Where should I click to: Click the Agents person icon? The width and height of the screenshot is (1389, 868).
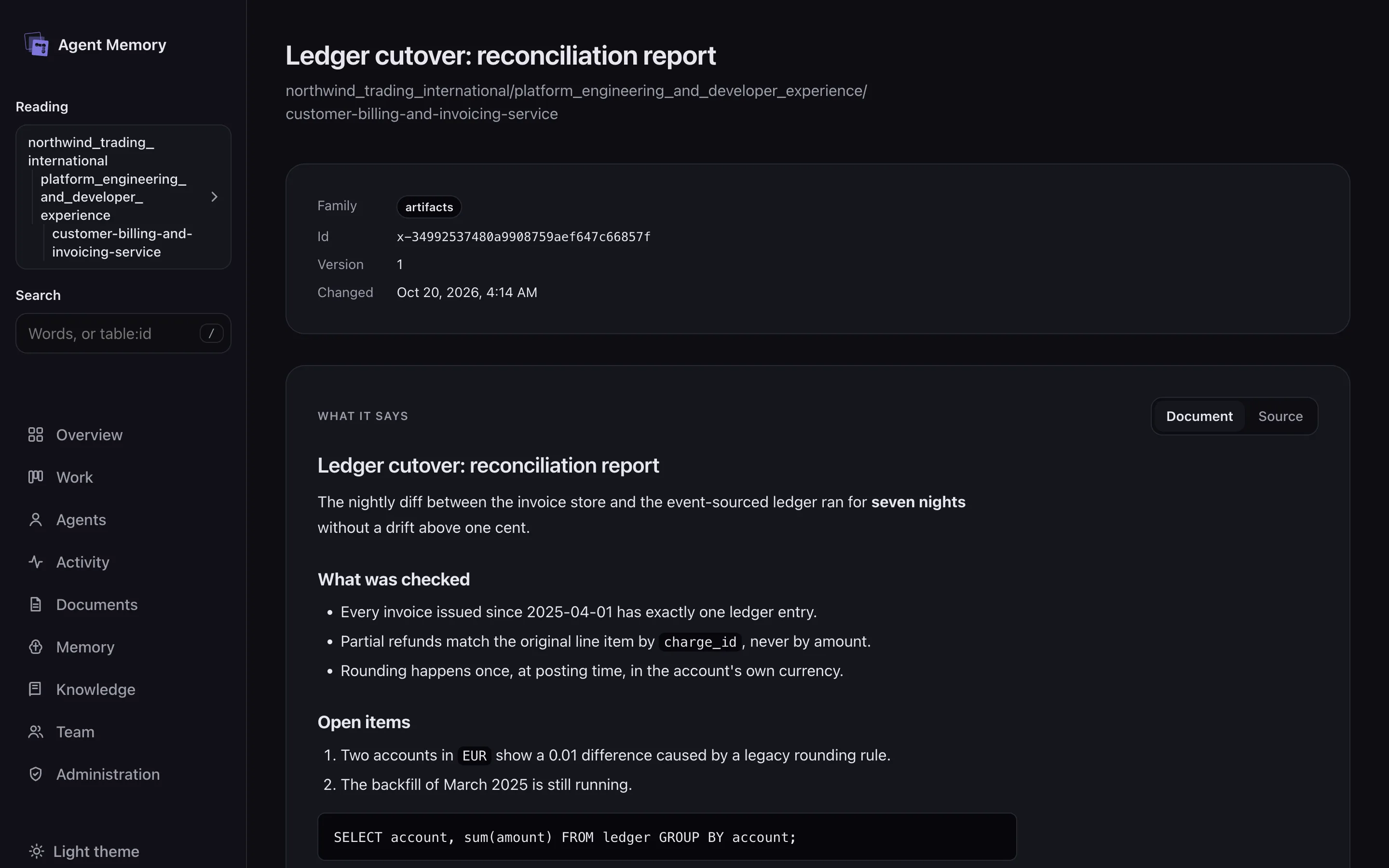point(36,519)
